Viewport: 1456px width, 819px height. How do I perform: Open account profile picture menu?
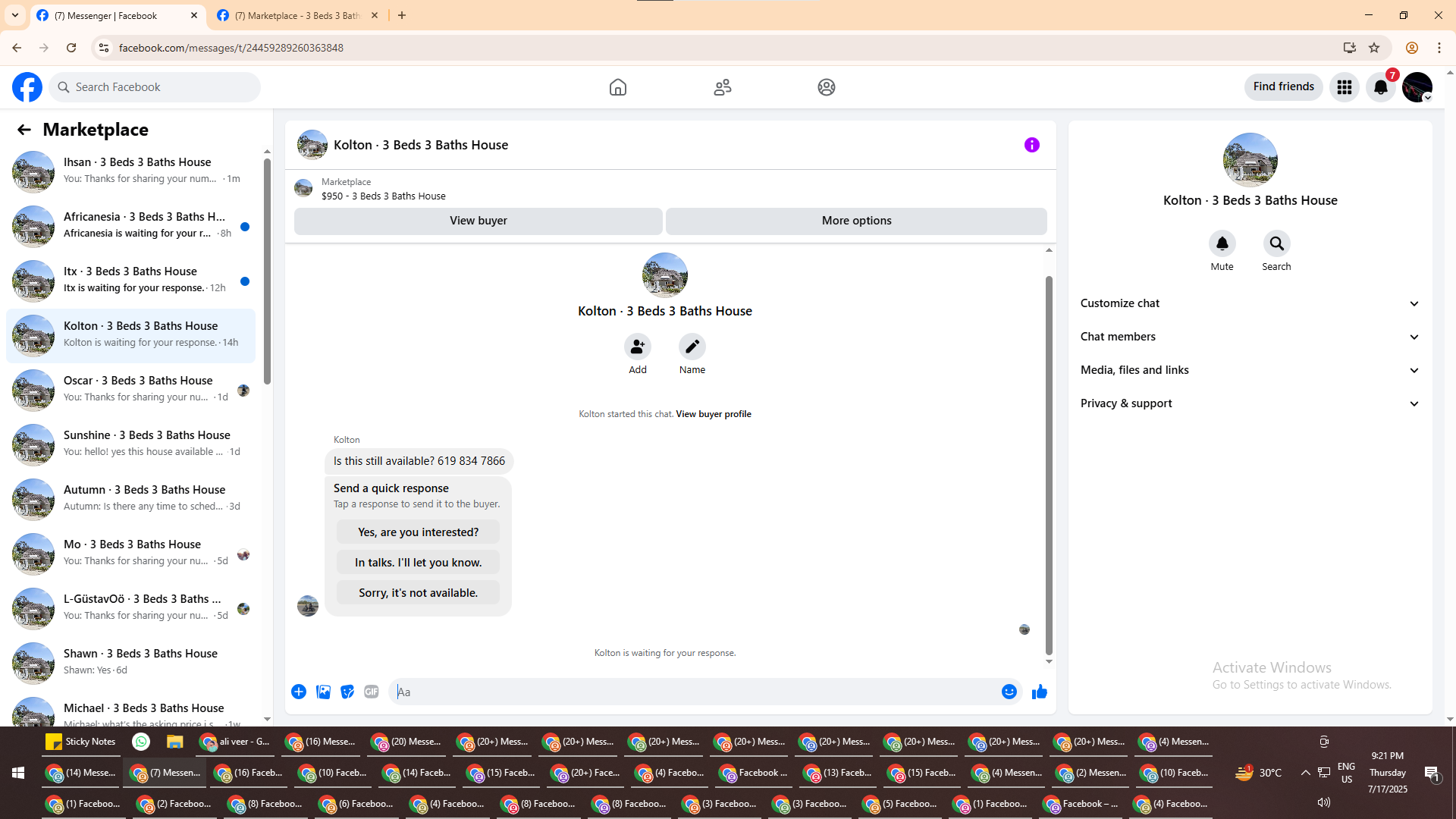click(1417, 87)
